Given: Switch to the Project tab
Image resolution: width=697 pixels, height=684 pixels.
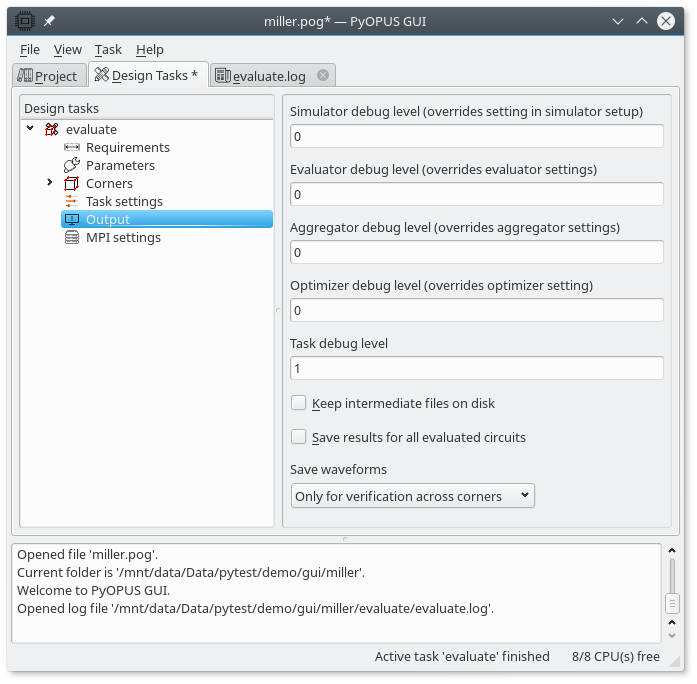Looking at the screenshot, I should click(47, 76).
